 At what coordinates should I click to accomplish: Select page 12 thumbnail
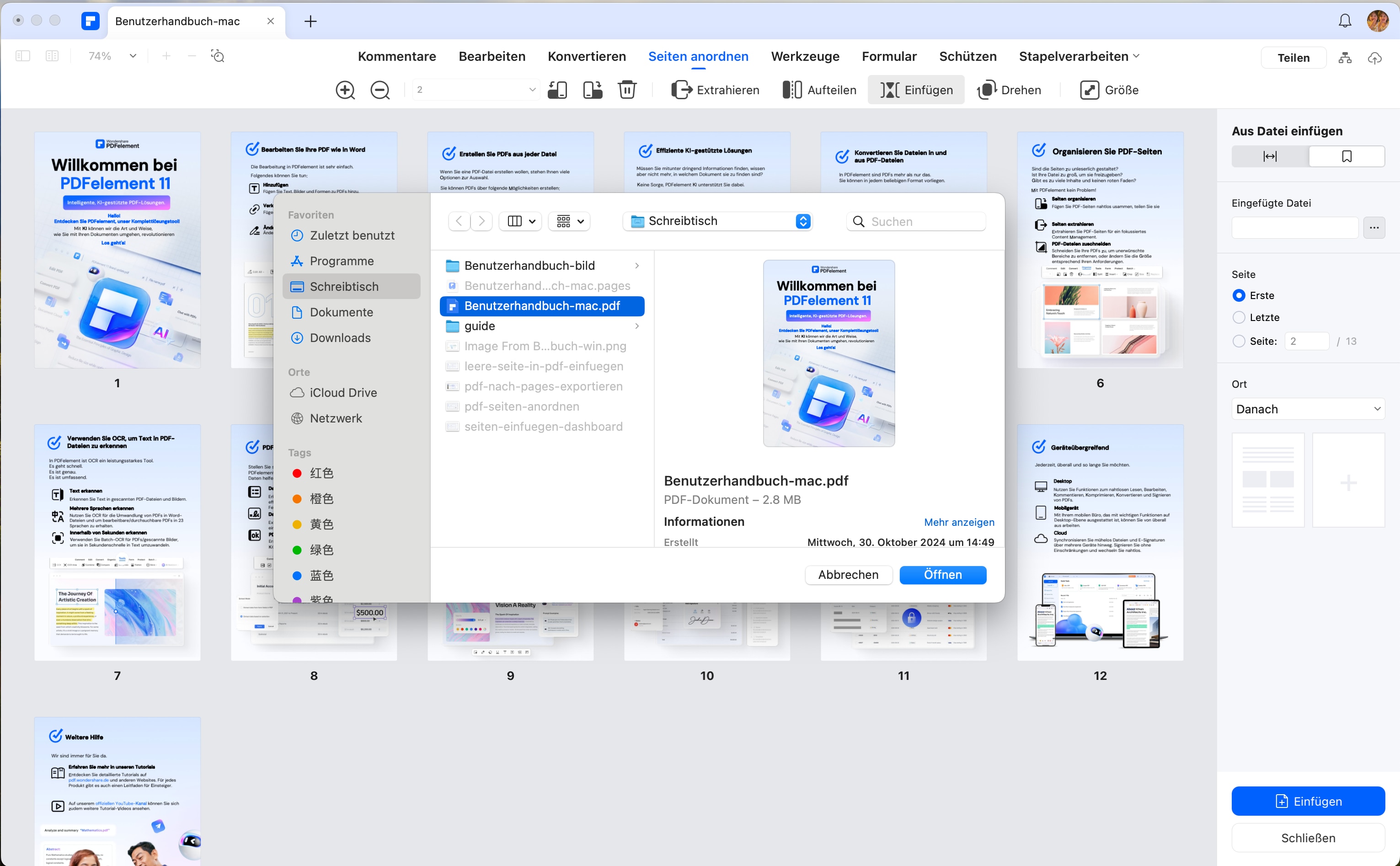tap(1100, 542)
